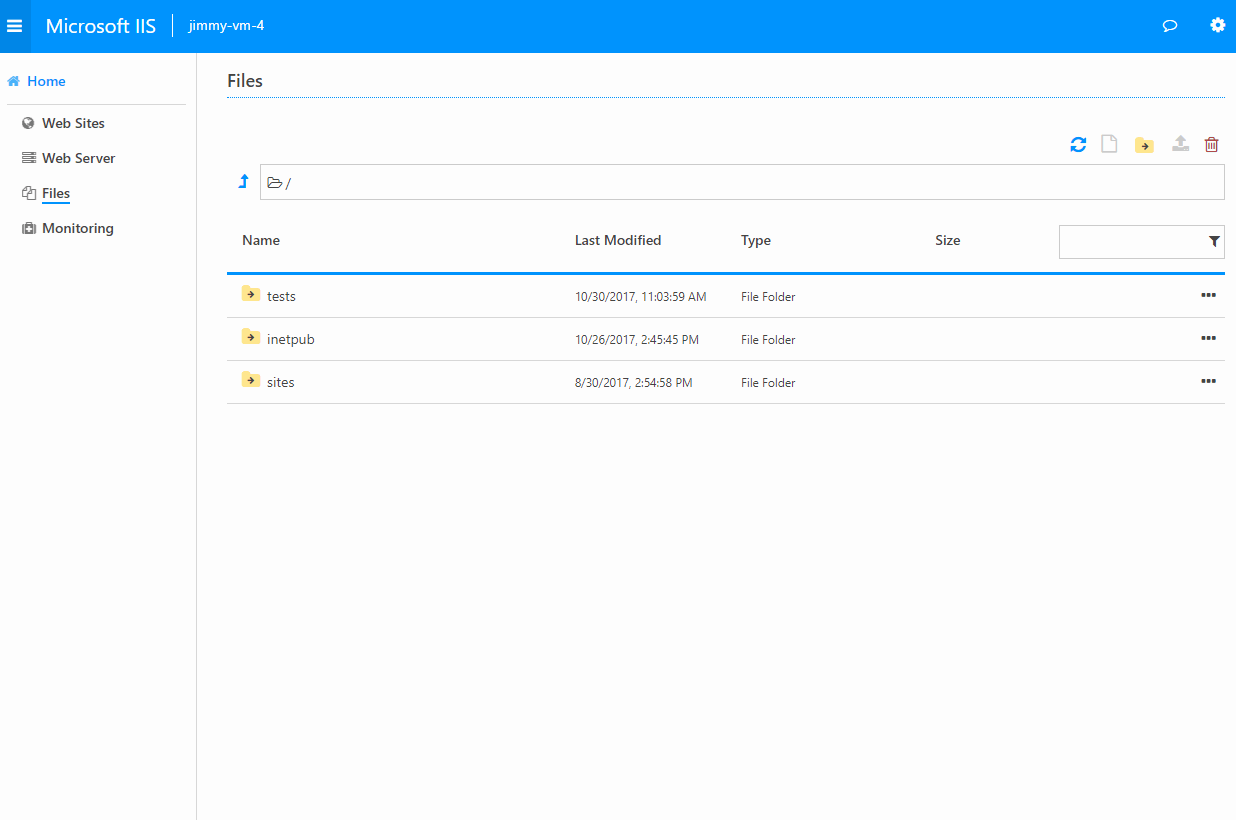Click the red trash delete icon

(1212, 144)
